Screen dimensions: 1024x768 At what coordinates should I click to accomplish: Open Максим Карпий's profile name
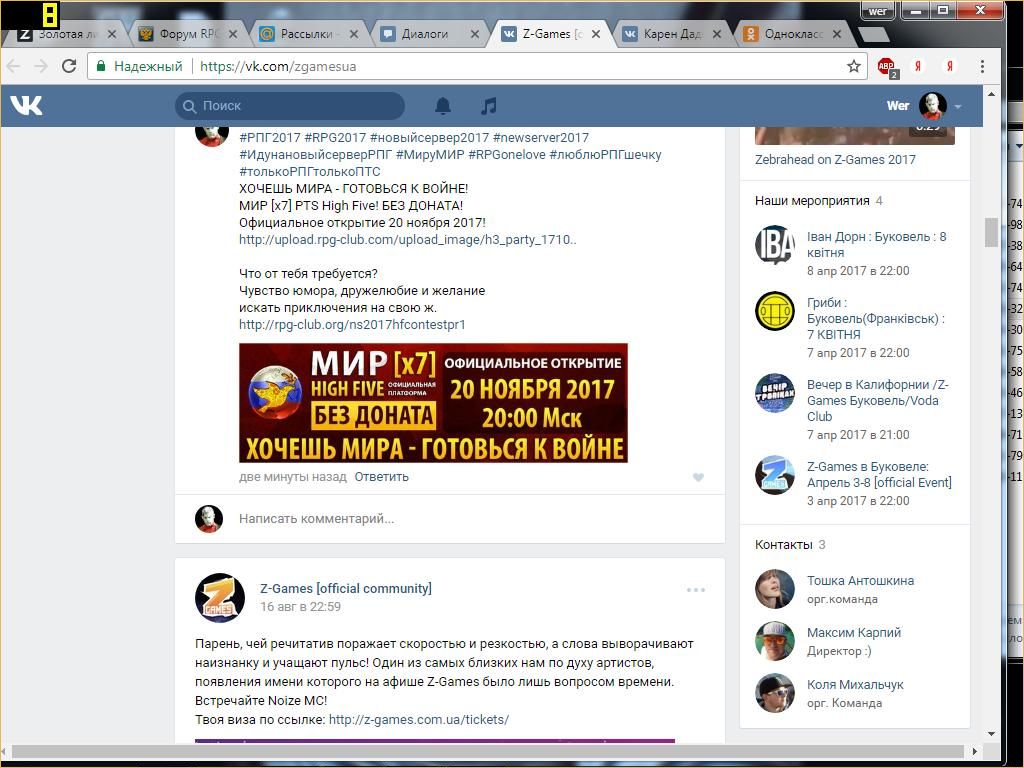pos(854,632)
